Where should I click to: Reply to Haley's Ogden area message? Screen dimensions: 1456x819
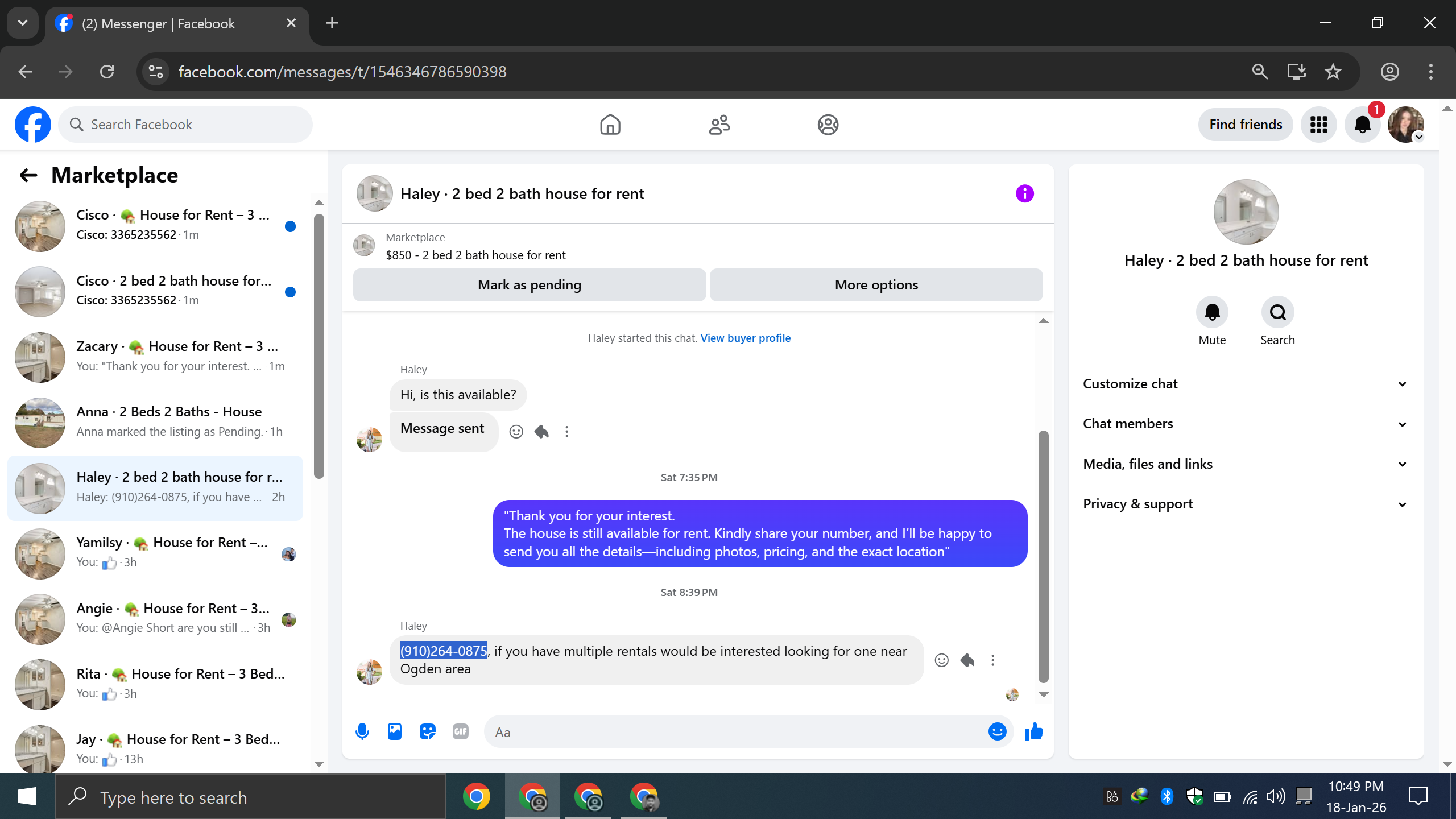967,660
